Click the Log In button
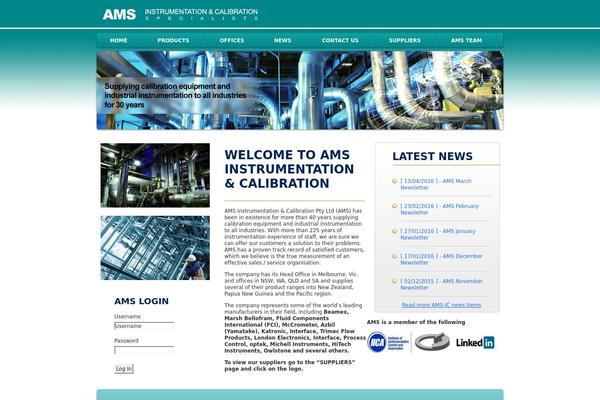 coord(124,369)
